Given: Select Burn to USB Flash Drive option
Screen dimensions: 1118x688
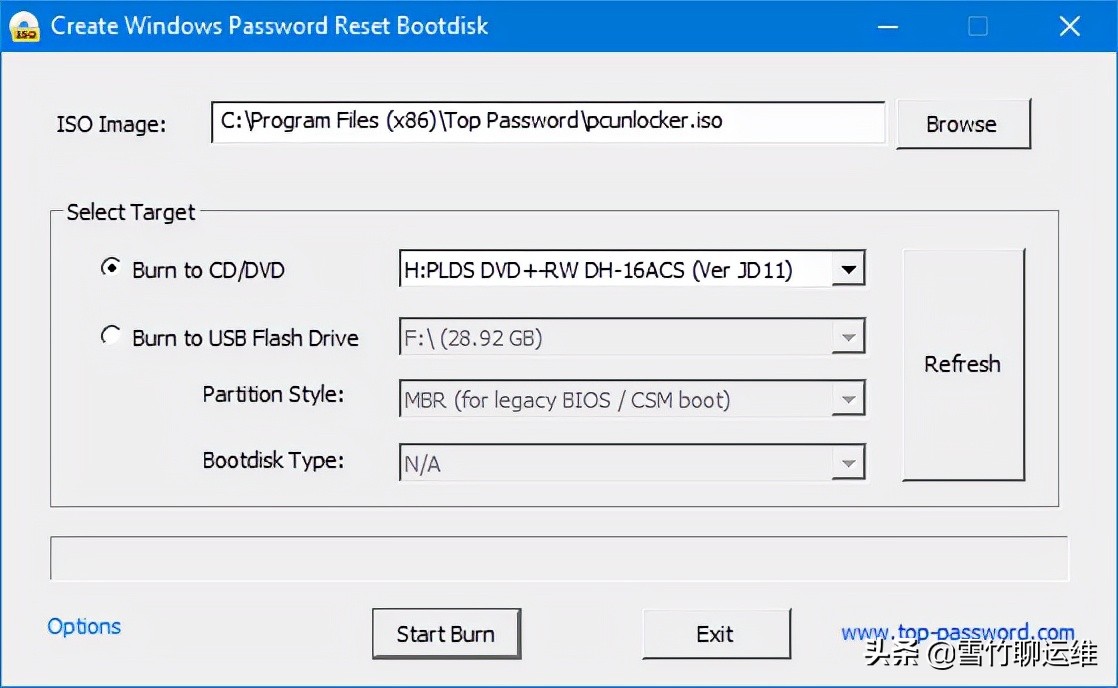Looking at the screenshot, I should [x=111, y=337].
